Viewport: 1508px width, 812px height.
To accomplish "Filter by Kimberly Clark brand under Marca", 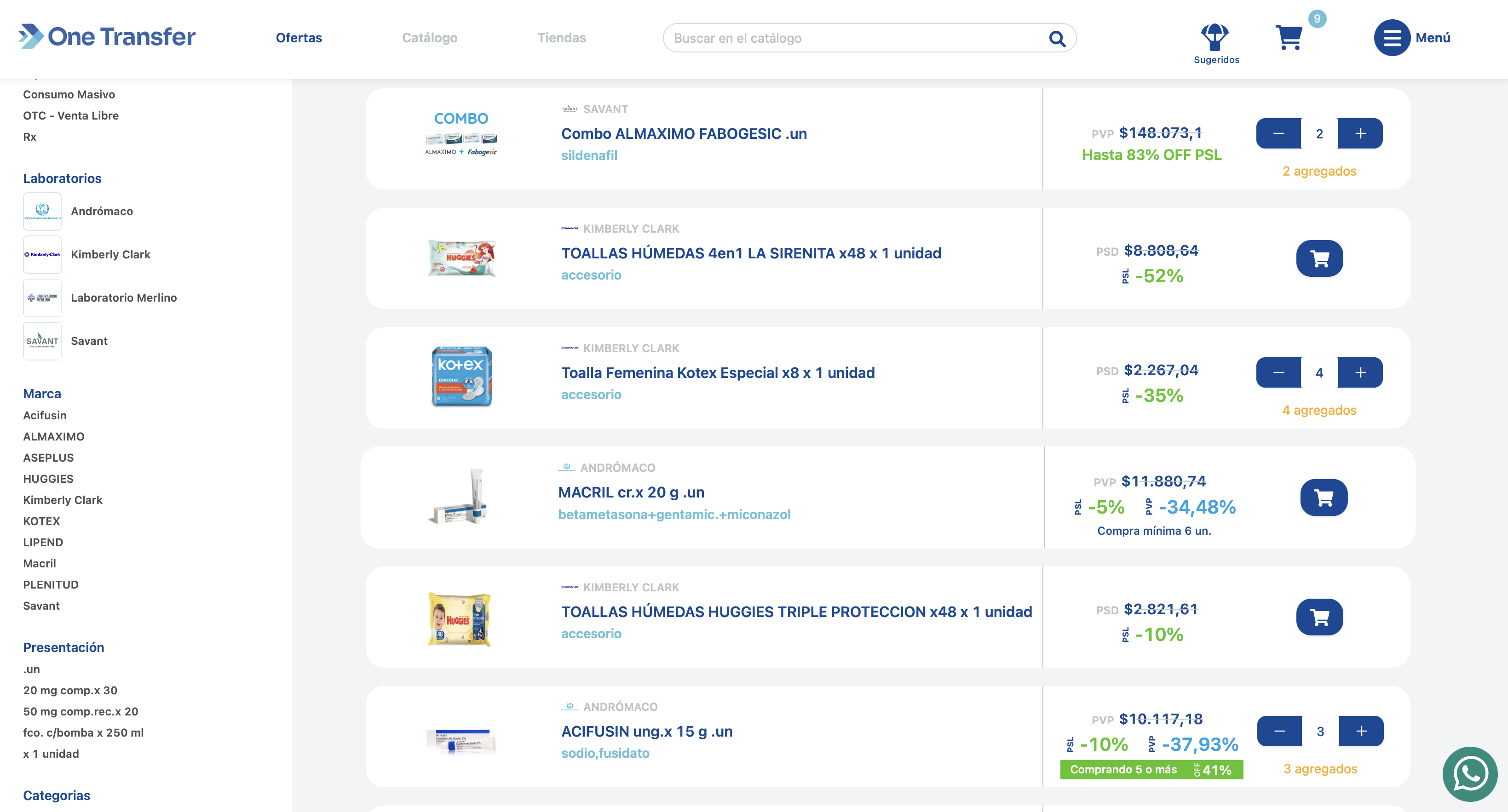I will coord(63,500).
